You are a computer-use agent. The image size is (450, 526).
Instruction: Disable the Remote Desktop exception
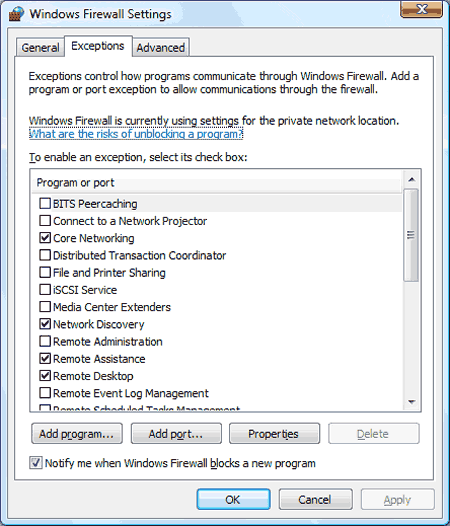pyautogui.click(x=45, y=375)
